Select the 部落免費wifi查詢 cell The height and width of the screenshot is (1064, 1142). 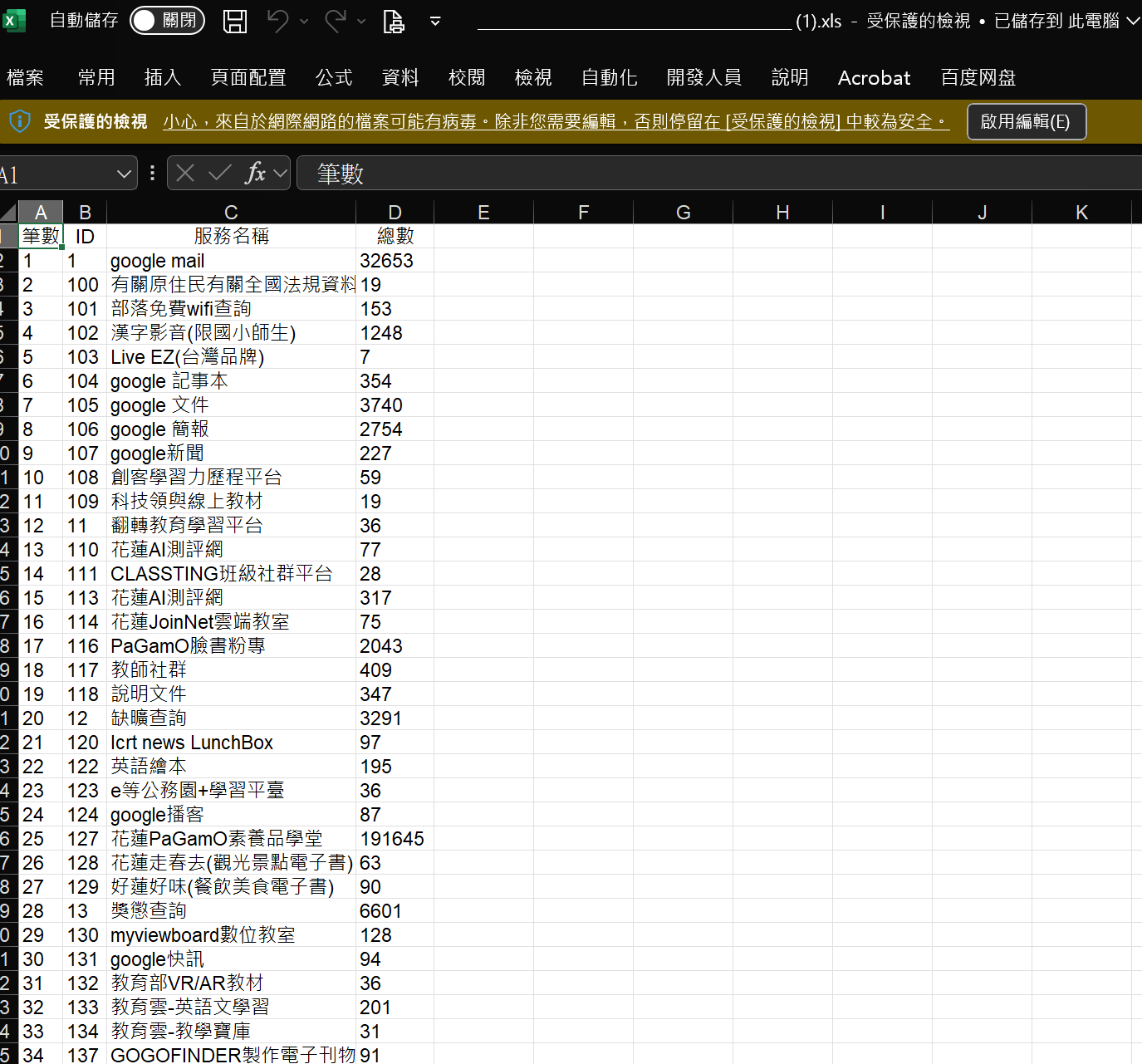coord(231,309)
